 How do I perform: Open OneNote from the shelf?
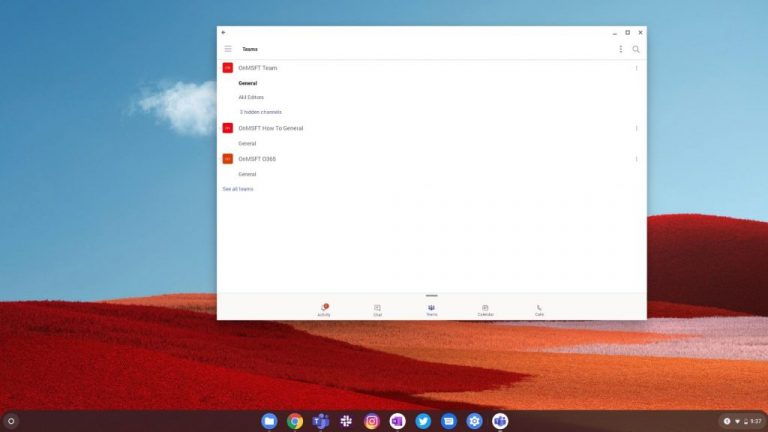398,421
